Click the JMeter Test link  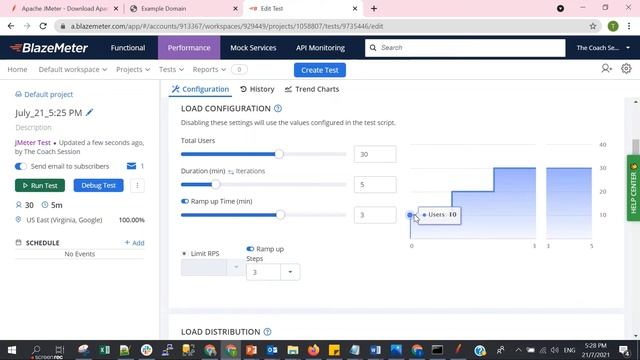click(33, 142)
